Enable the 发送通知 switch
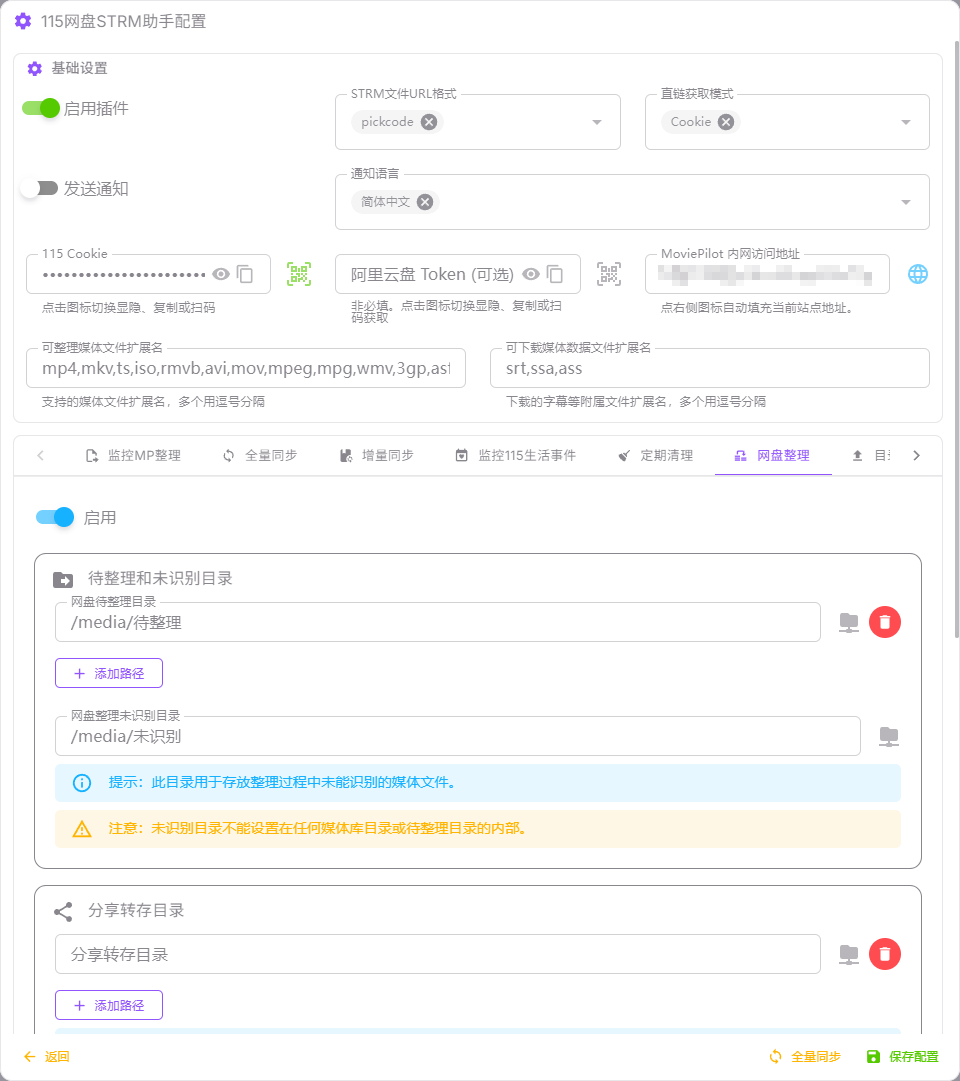This screenshot has width=960, height=1081. click(x=41, y=188)
